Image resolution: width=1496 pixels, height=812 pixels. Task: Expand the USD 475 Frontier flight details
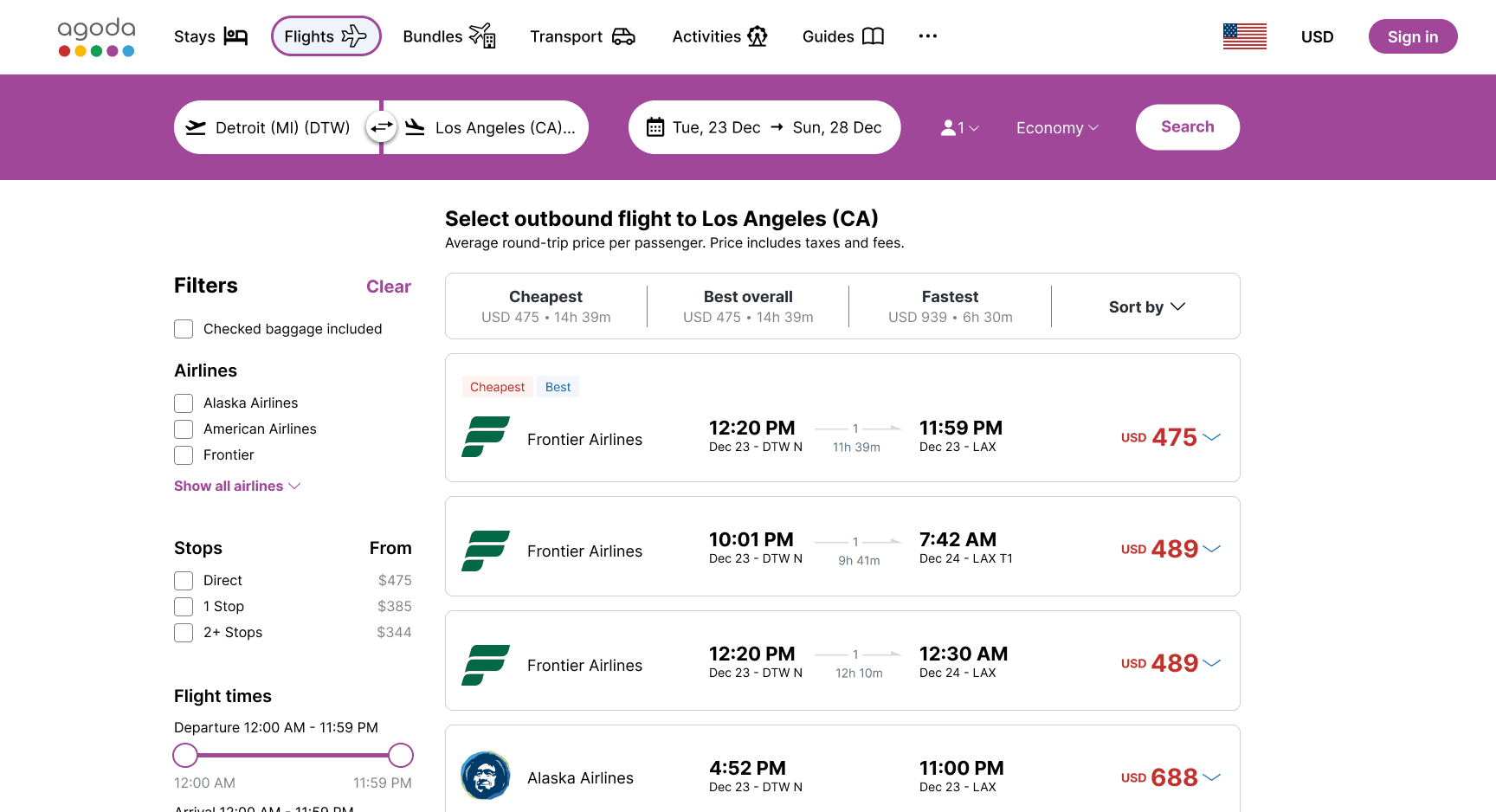(x=1212, y=437)
